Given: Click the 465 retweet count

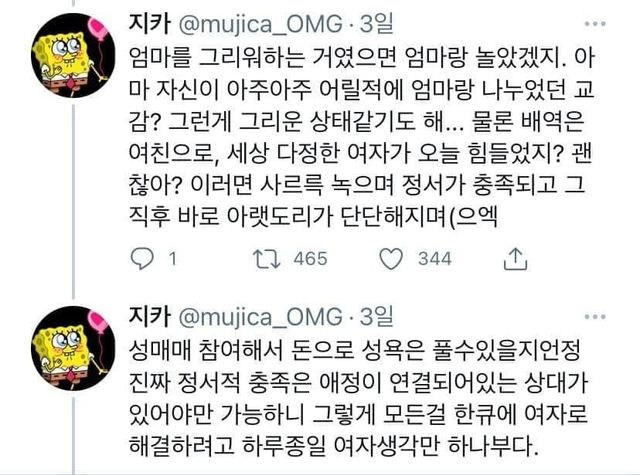Looking at the screenshot, I should click(x=311, y=259).
